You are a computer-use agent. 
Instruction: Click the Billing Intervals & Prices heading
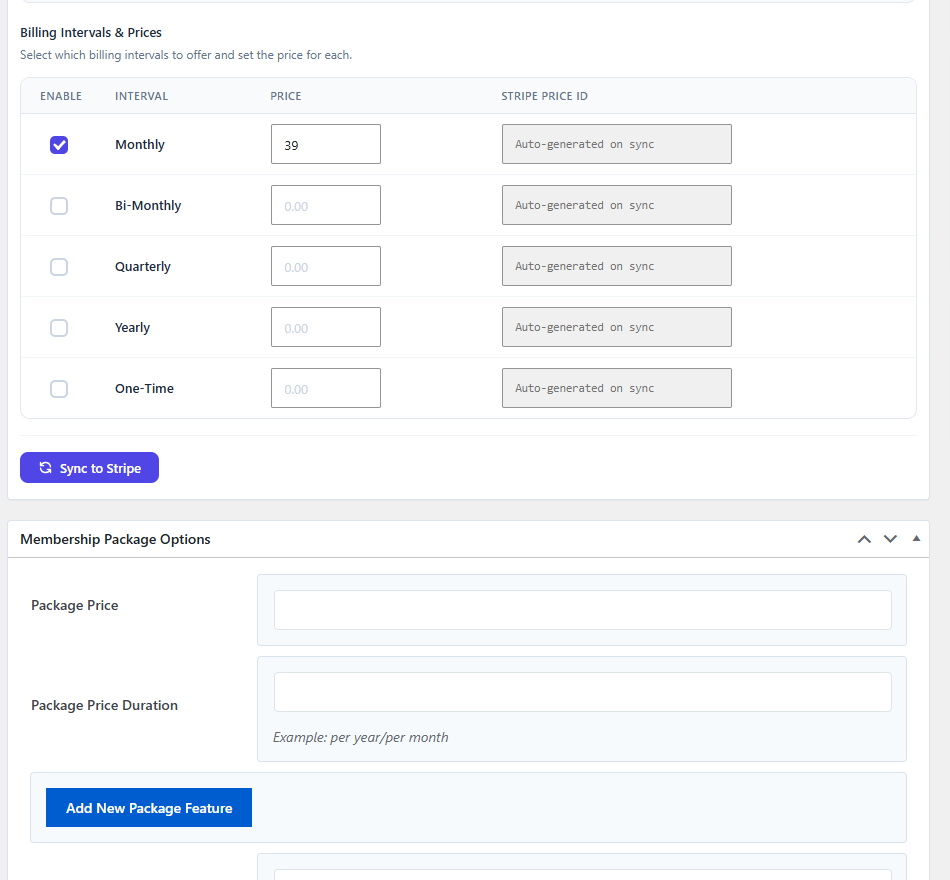[x=91, y=33]
